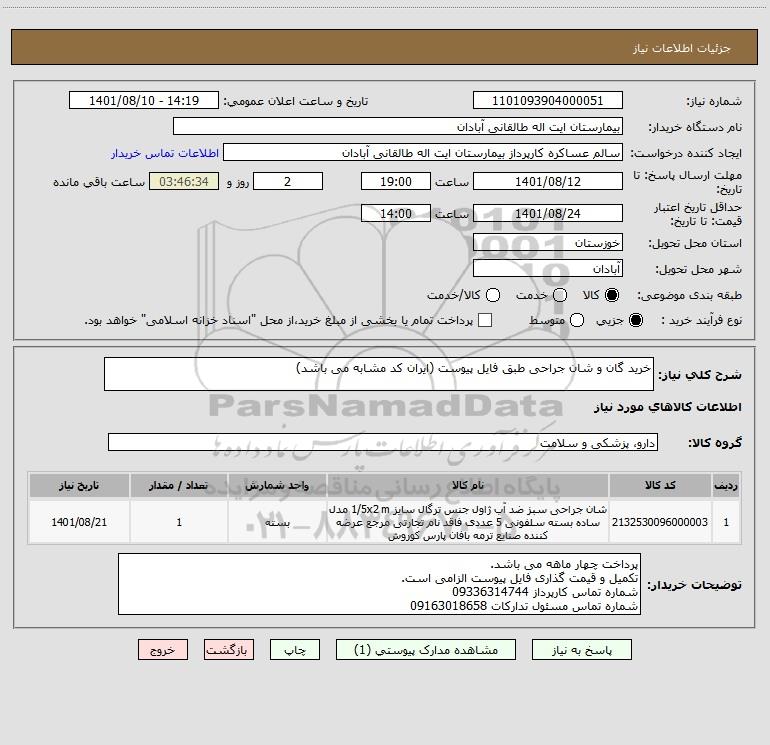Click the response deadline date 1401/08/12
Image resolution: width=770 pixels, height=745 pixels.
(548, 181)
